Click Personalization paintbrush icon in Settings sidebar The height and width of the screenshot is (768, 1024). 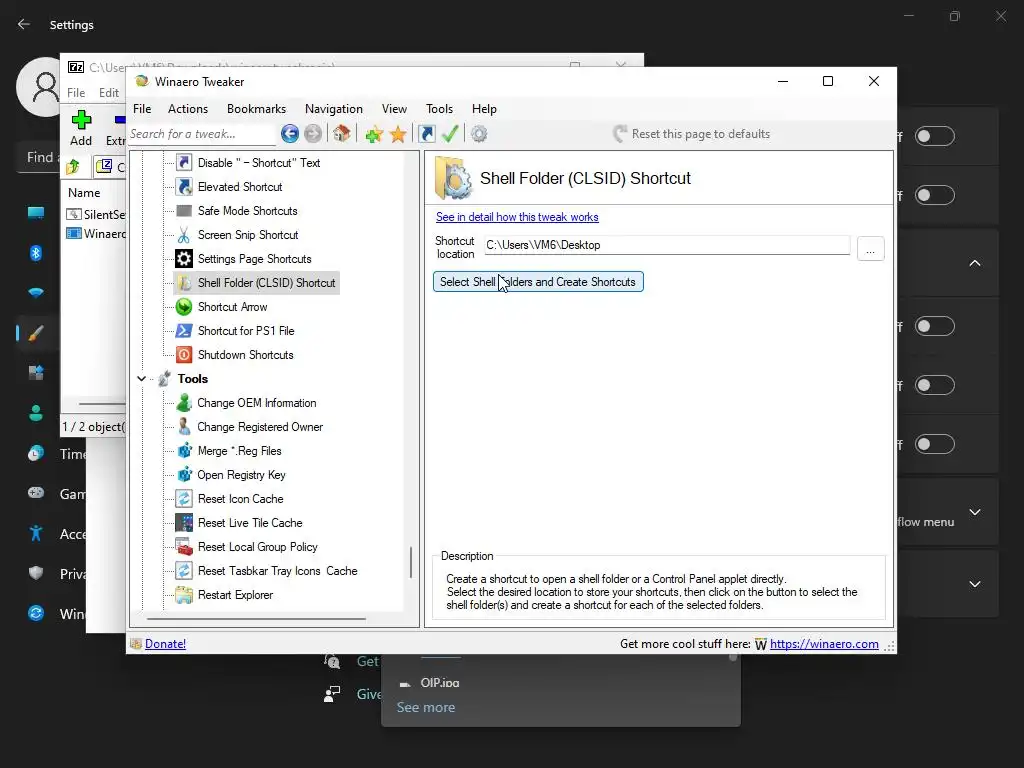36,333
